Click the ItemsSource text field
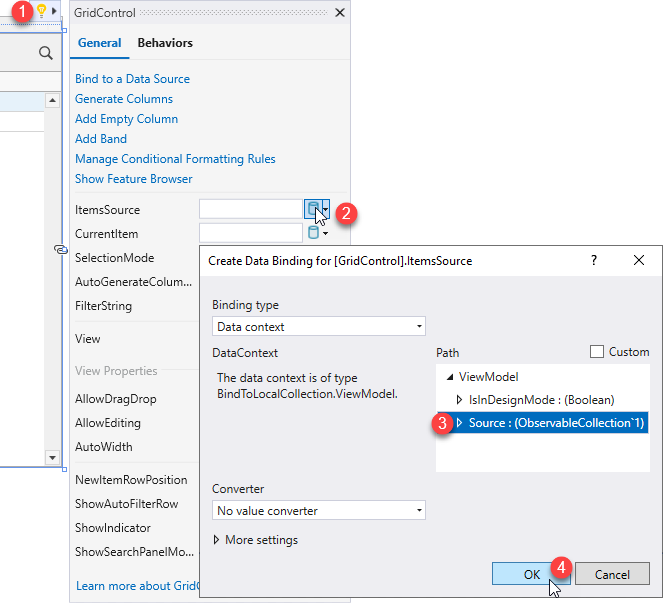Viewport: 663px width, 603px height. [x=251, y=209]
